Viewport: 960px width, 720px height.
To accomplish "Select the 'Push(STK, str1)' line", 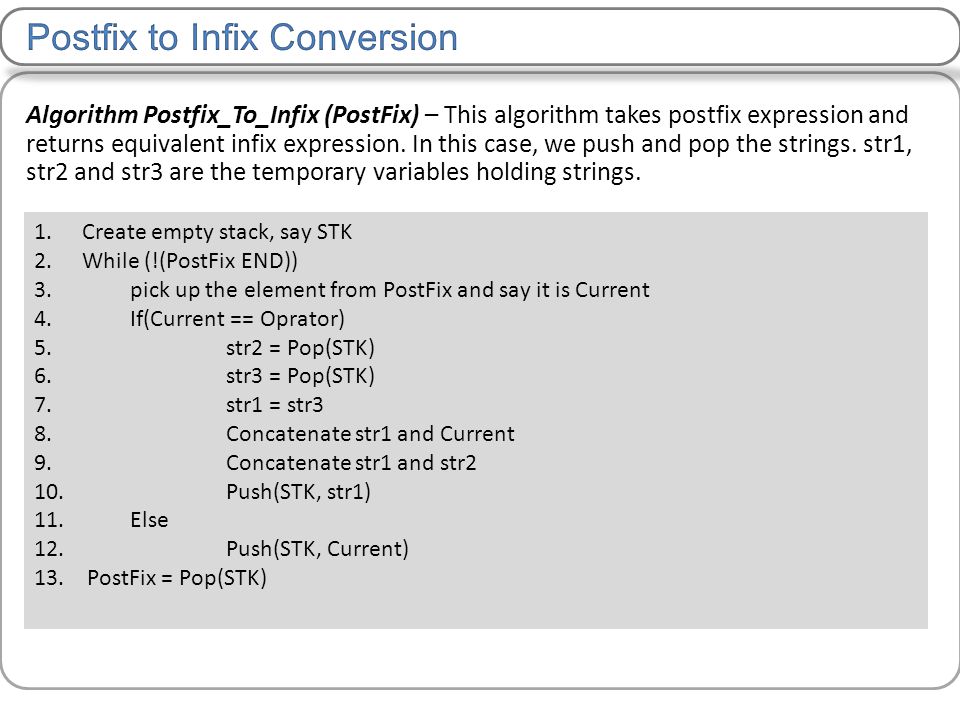I will pyautogui.click(x=298, y=492).
